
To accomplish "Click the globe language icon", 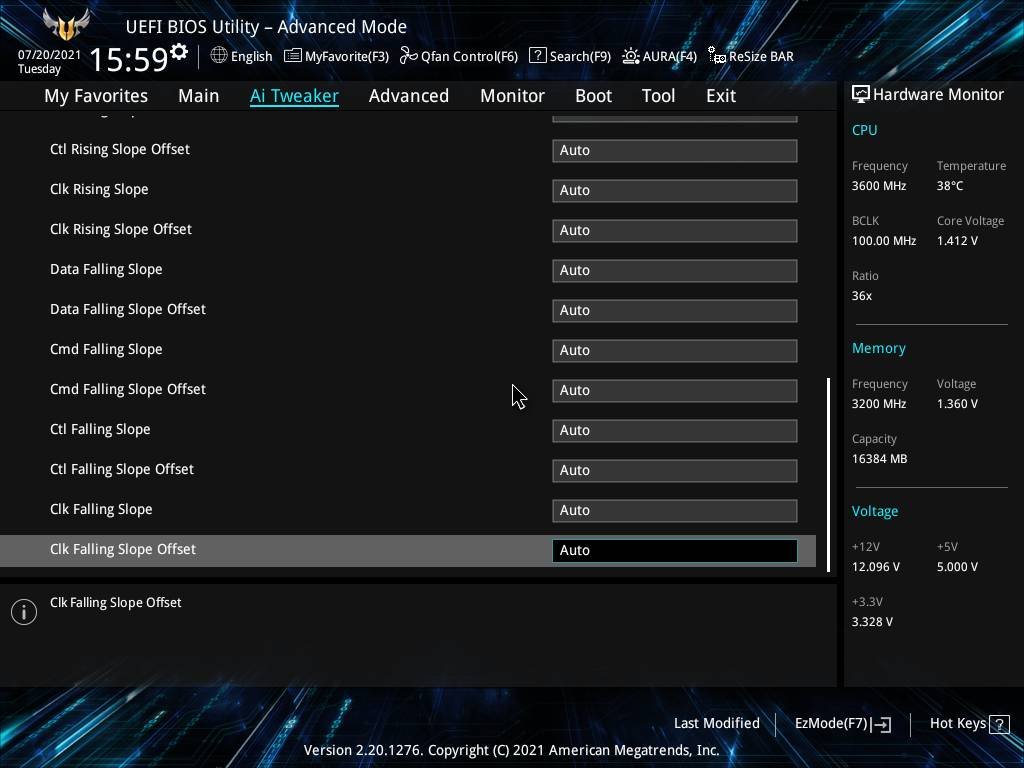I will pyautogui.click(x=219, y=56).
